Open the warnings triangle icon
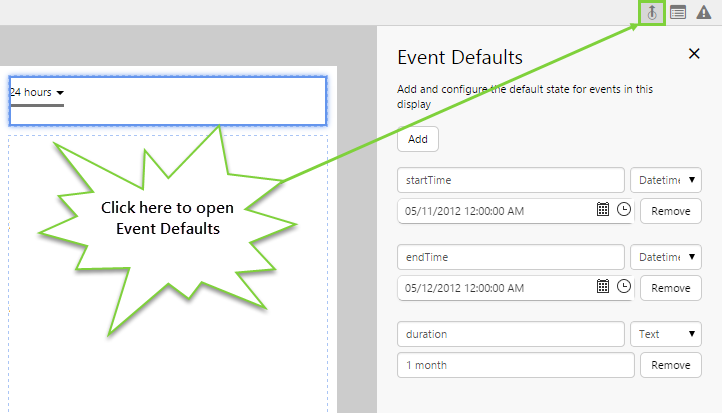 pyautogui.click(x=704, y=13)
